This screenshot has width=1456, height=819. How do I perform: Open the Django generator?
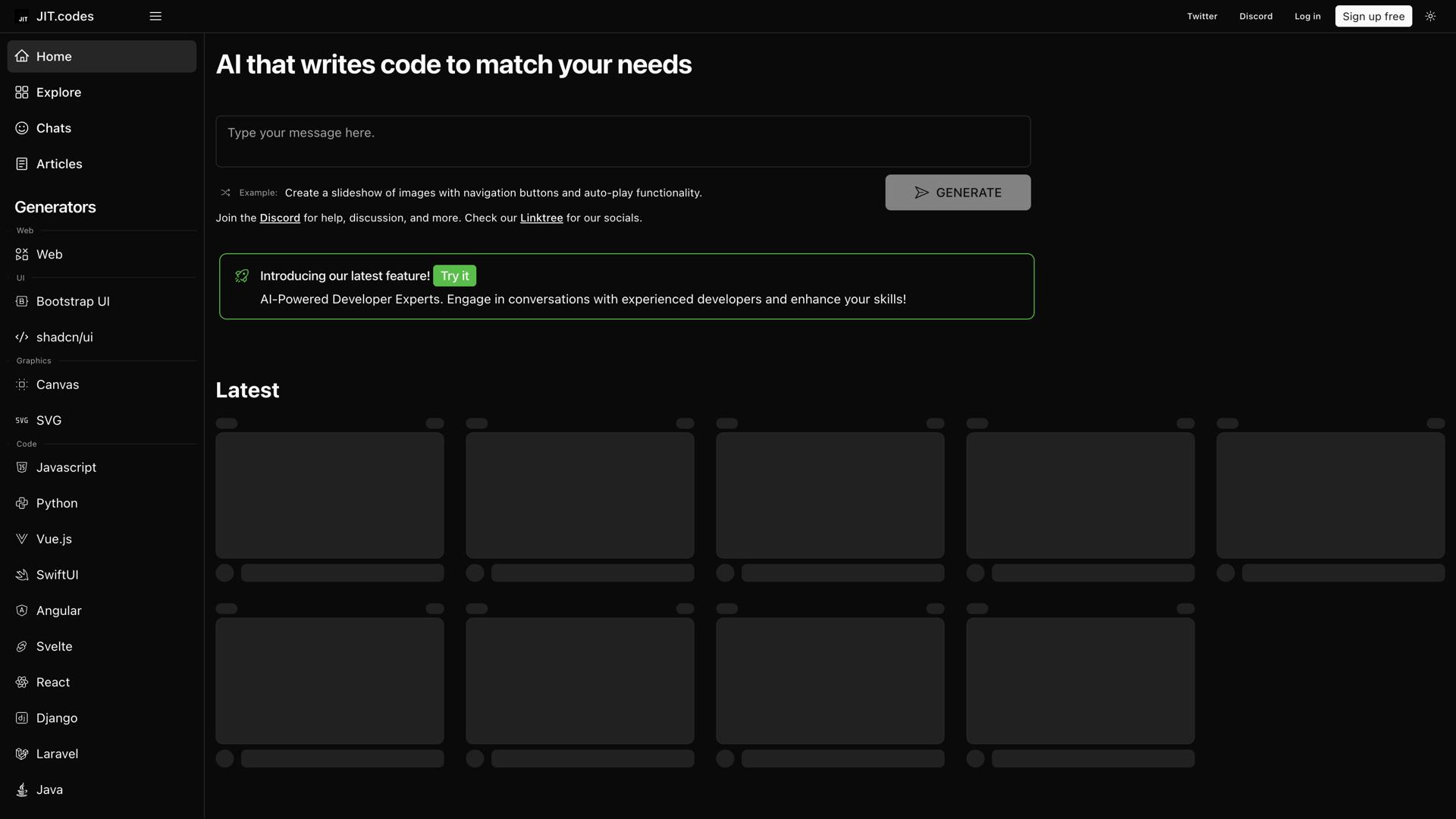[x=57, y=717]
